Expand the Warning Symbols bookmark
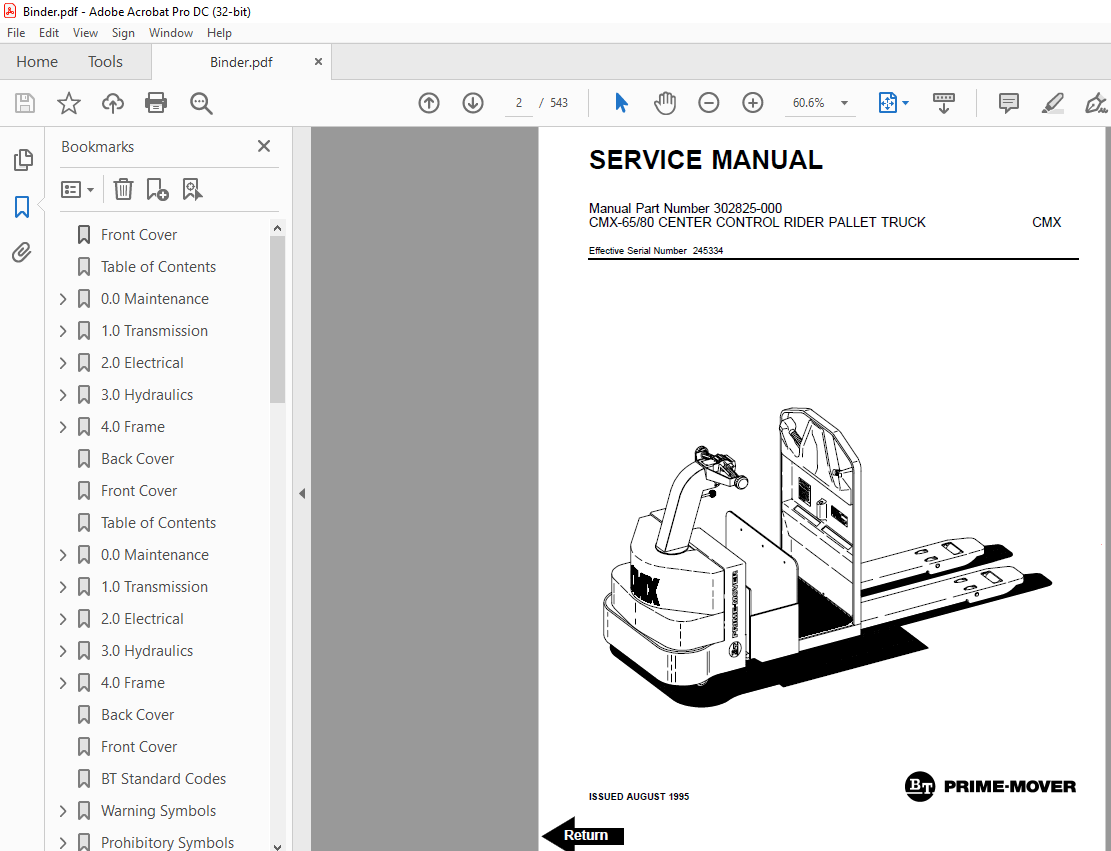Image resolution: width=1111 pixels, height=851 pixels. [x=63, y=811]
